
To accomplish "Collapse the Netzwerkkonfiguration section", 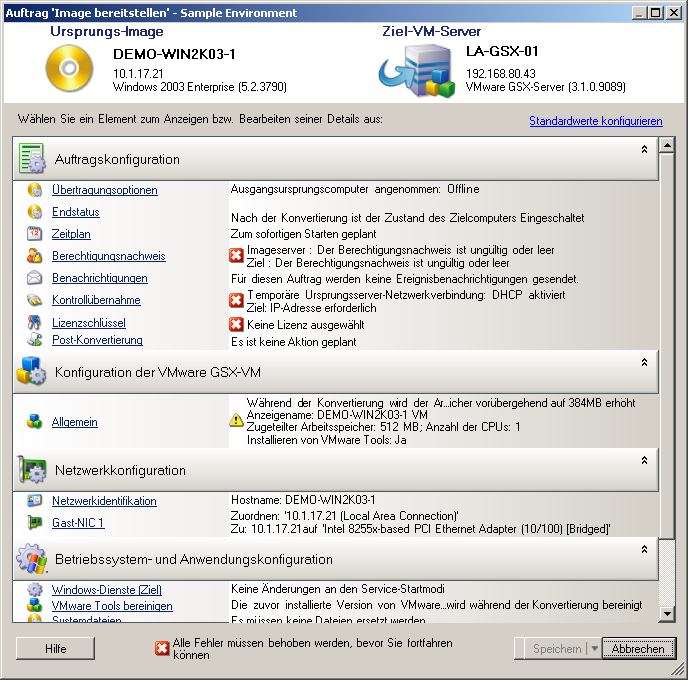I will click(x=644, y=460).
